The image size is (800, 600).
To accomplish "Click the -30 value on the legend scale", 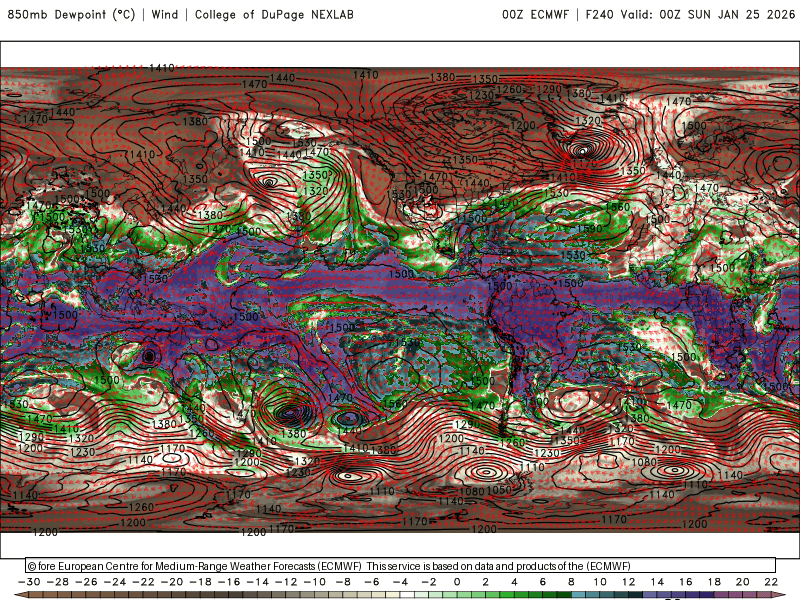I will (29, 582).
